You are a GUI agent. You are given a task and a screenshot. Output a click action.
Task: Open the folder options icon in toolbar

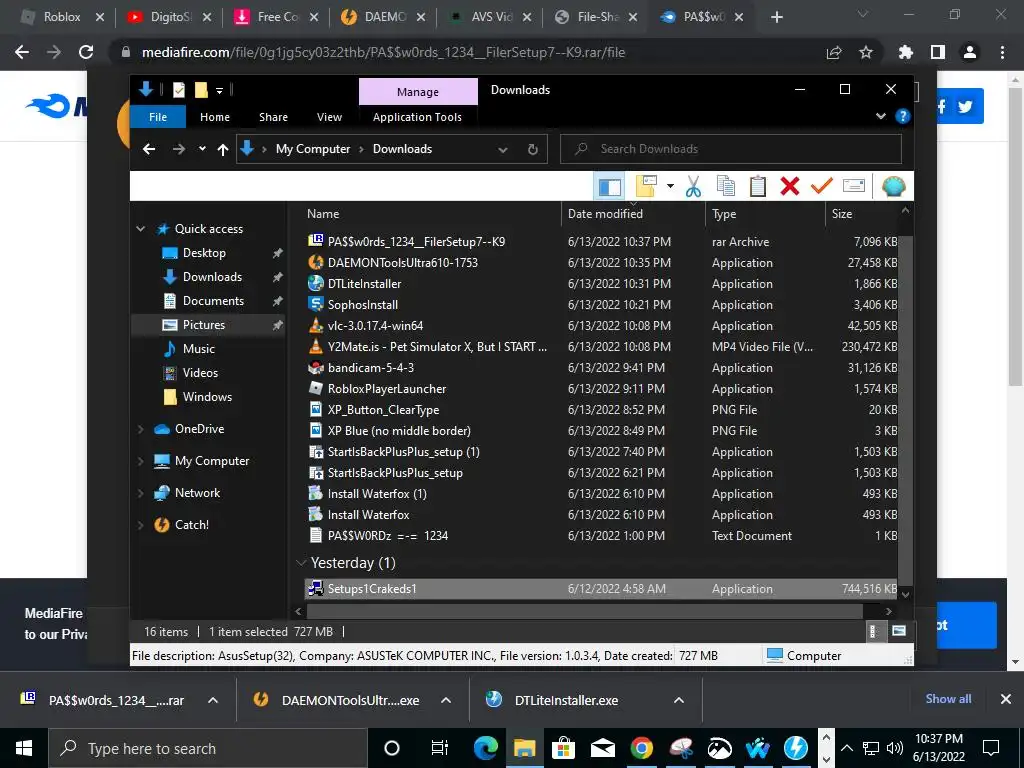[646, 187]
